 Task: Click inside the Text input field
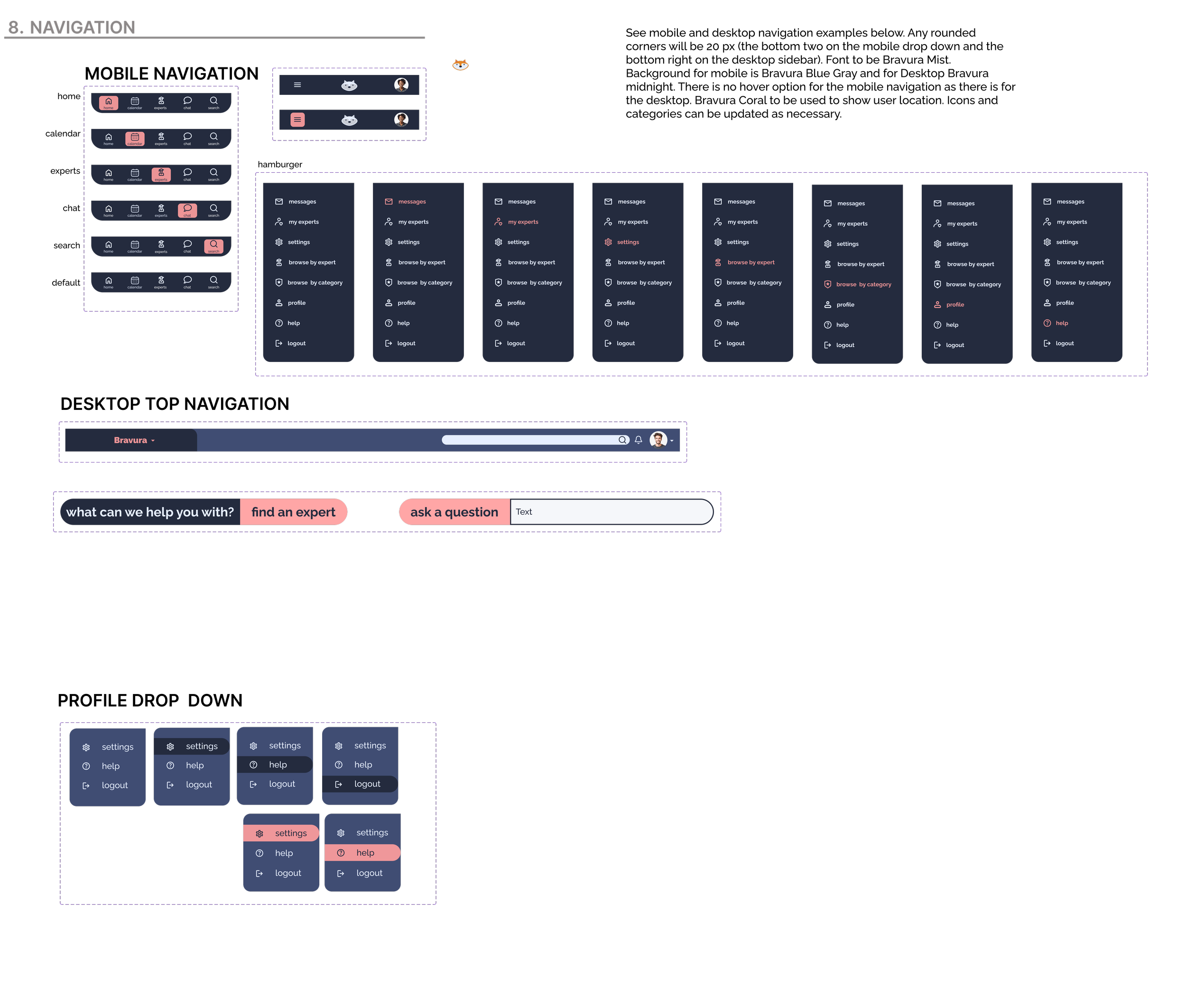point(611,511)
